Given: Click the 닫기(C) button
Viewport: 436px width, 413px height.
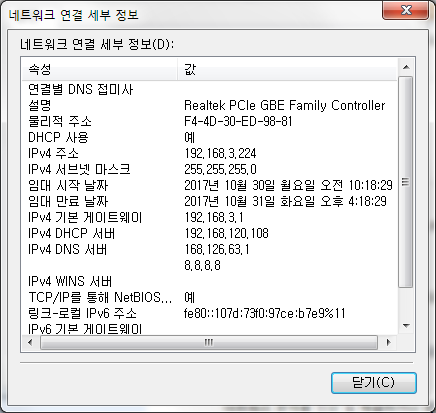Looking at the screenshot, I should 374,383.
